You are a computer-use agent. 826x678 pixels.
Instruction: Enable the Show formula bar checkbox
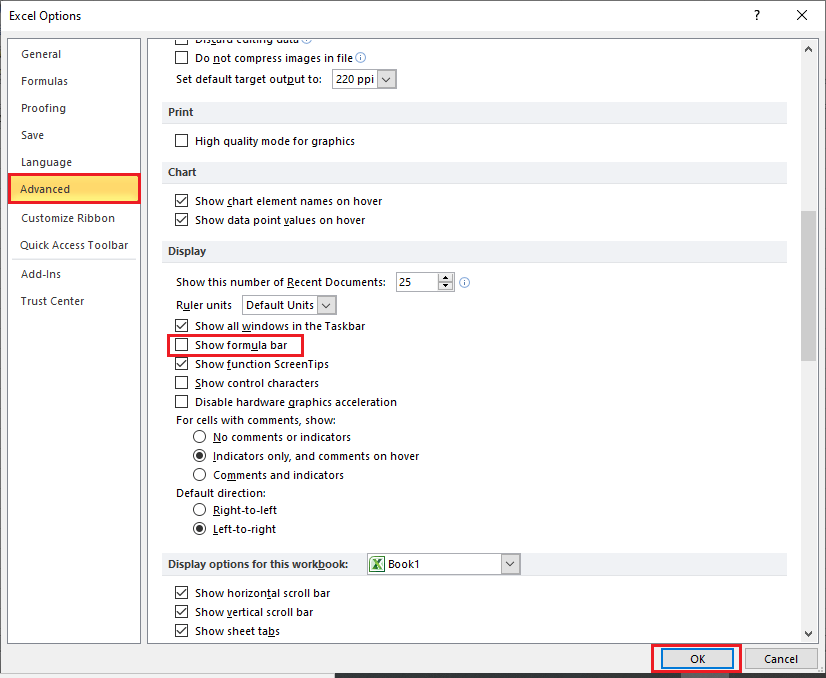[181, 344]
